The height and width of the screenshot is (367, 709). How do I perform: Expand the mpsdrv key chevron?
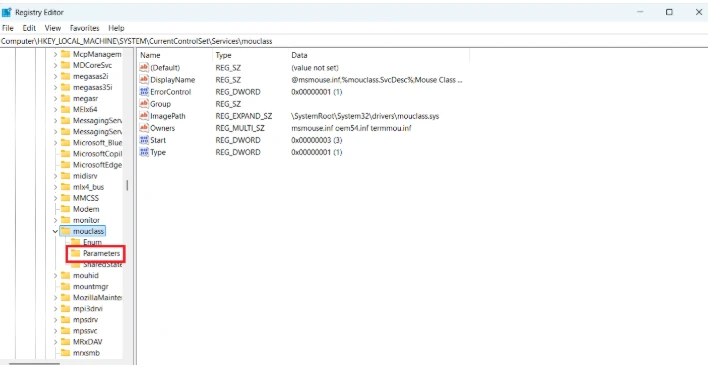click(55, 320)
